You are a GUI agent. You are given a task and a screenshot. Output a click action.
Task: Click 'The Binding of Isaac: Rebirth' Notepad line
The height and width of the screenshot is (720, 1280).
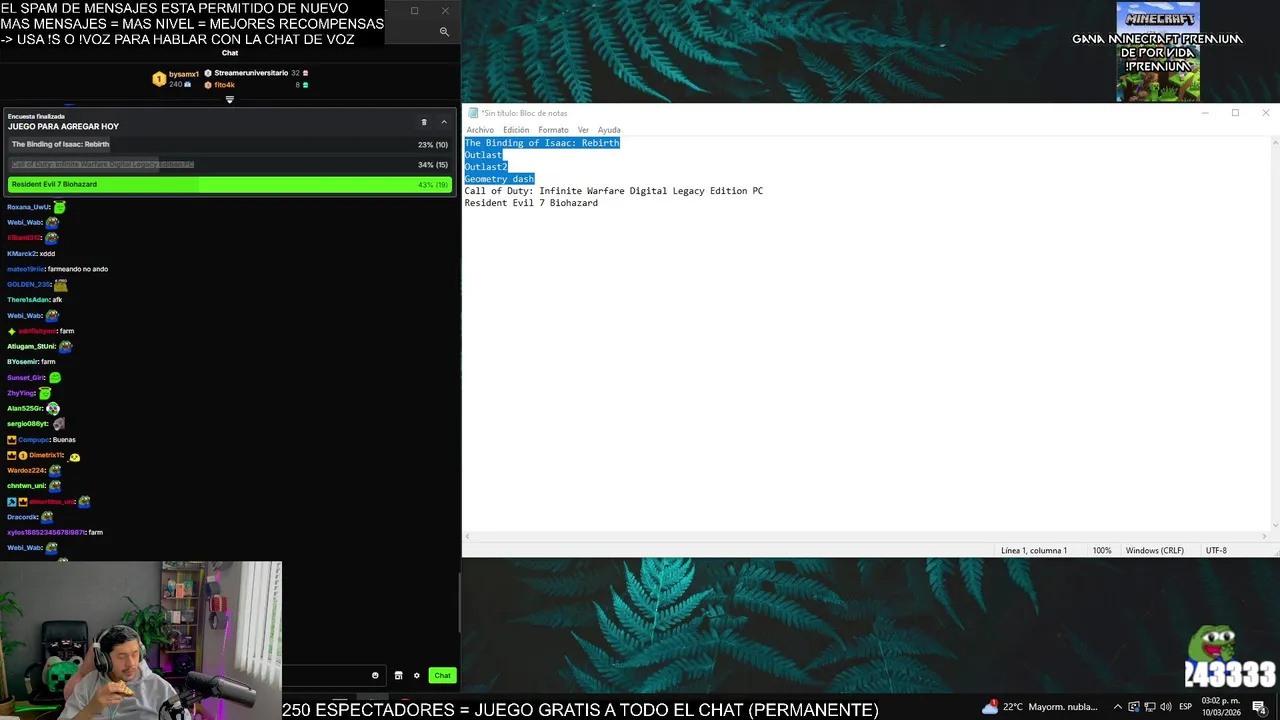(542, 143)
